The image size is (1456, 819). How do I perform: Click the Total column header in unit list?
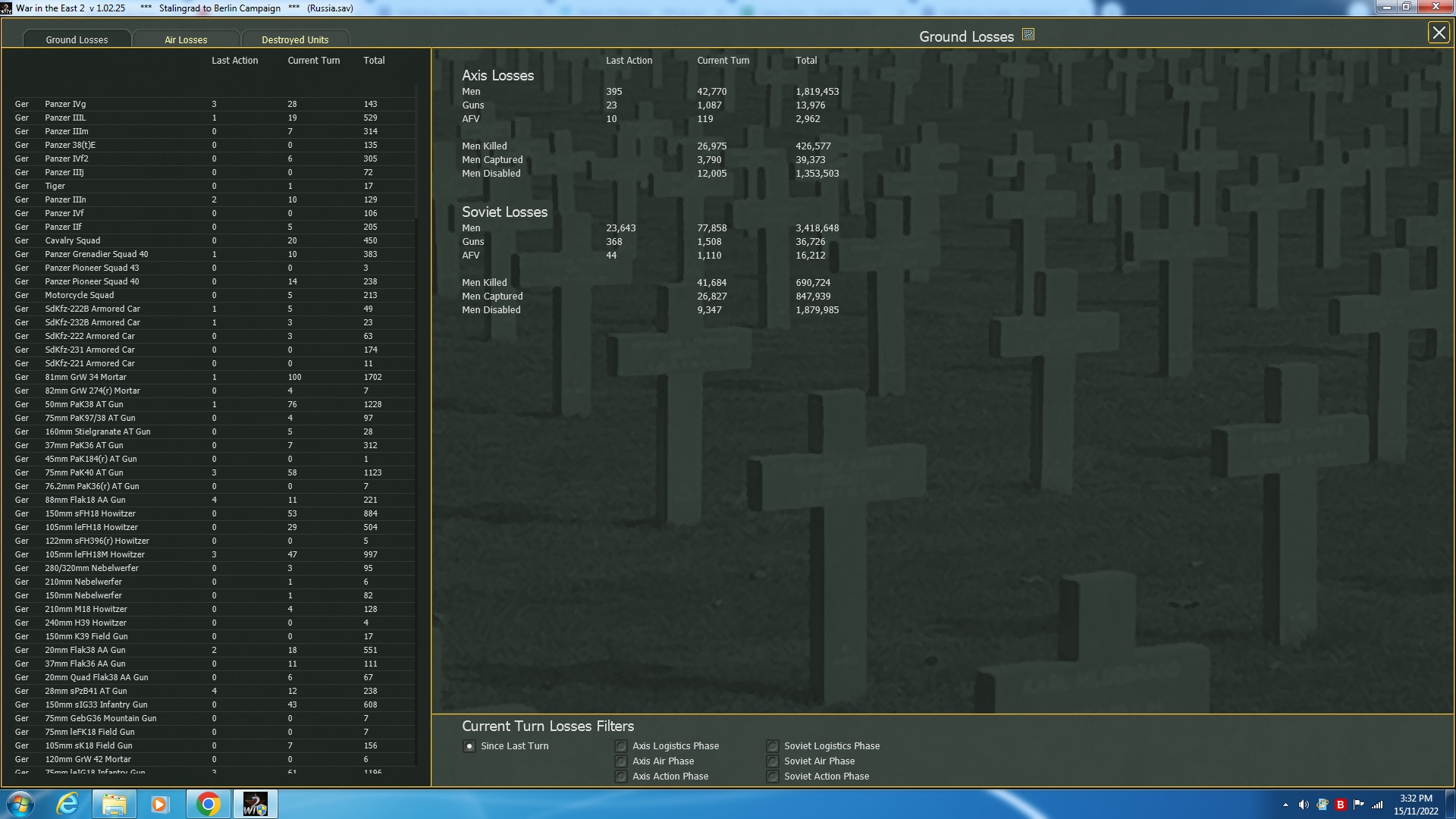pyautogui.click(x=374, y=61)
